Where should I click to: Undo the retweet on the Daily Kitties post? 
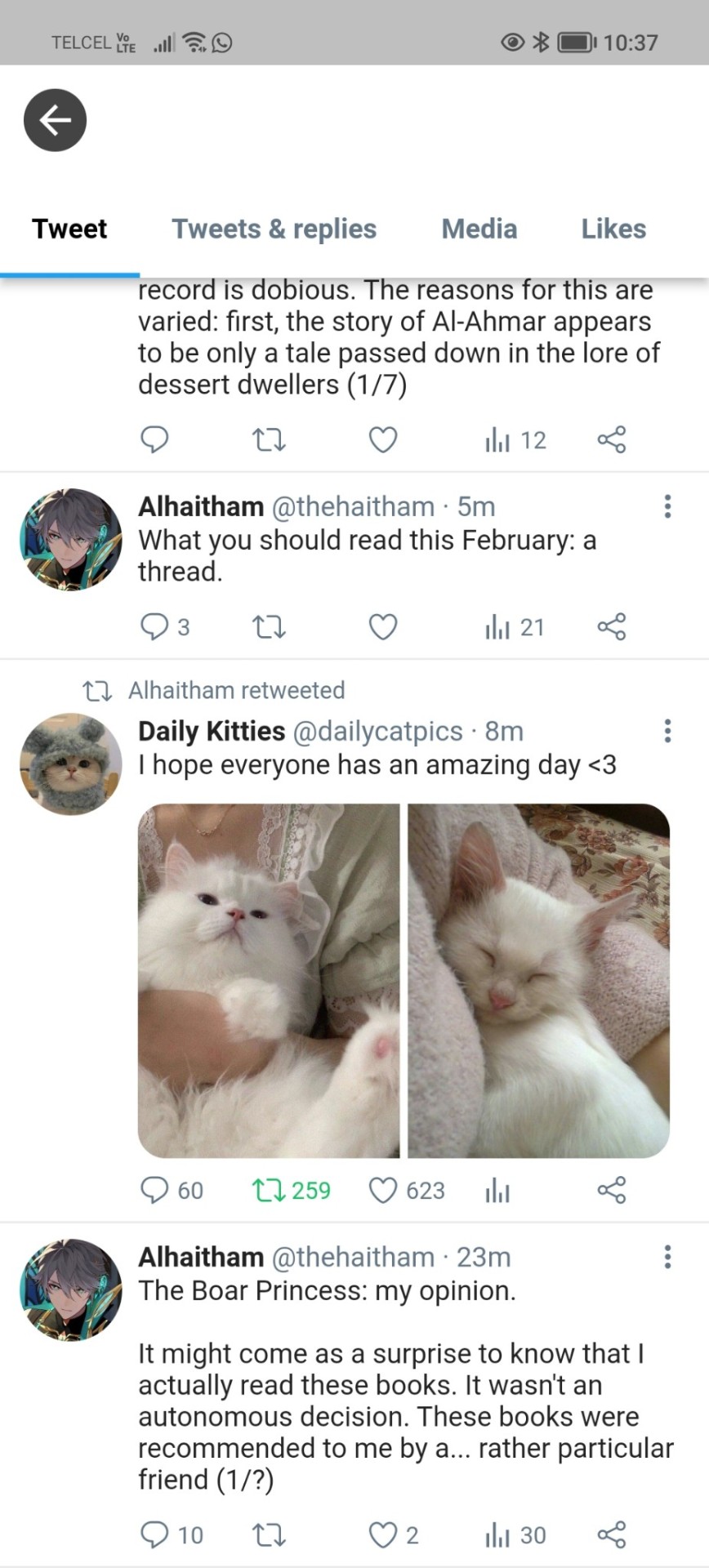pos(291,1190)
